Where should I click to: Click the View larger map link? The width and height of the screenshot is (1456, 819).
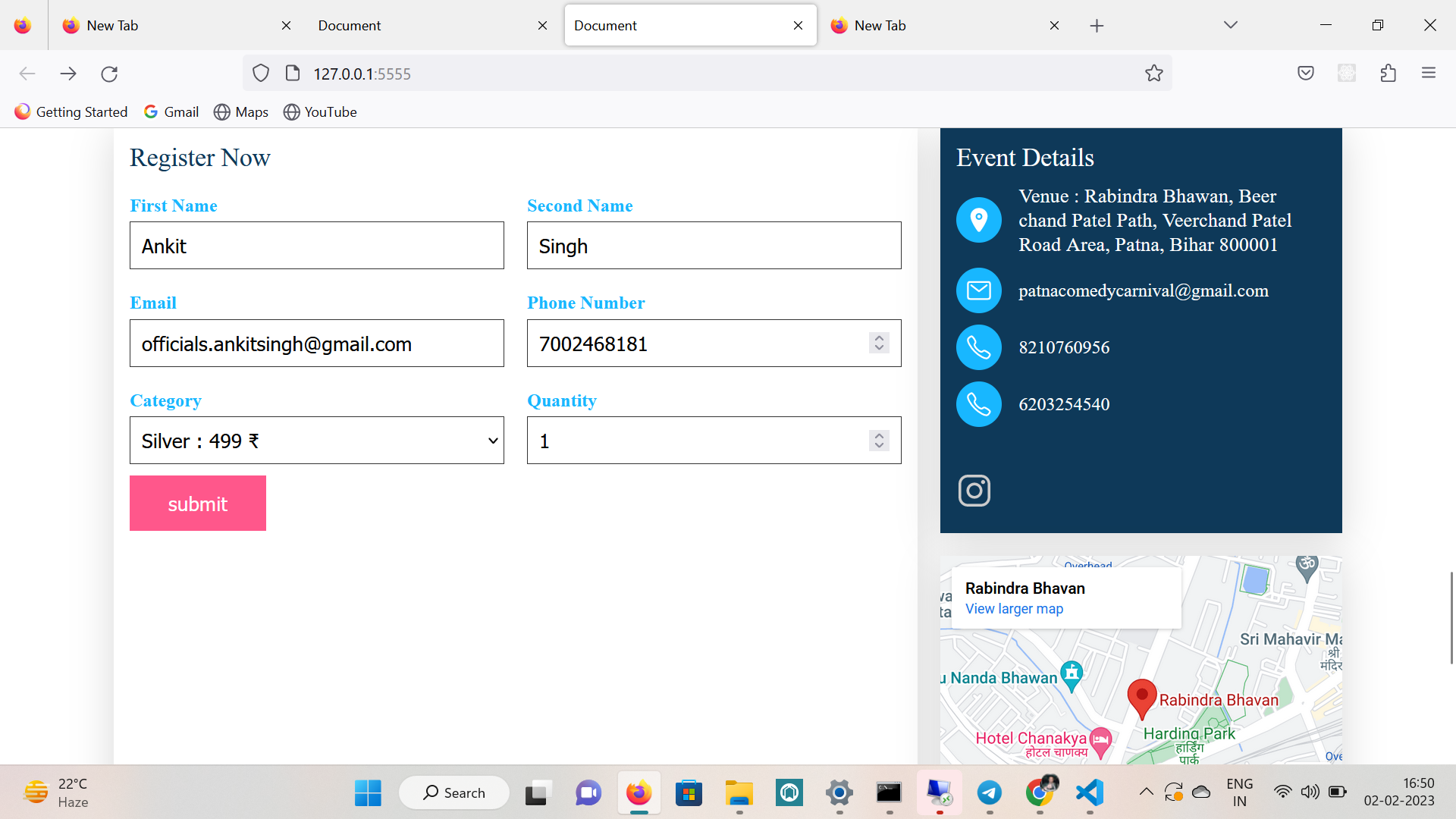(1014, 608)
